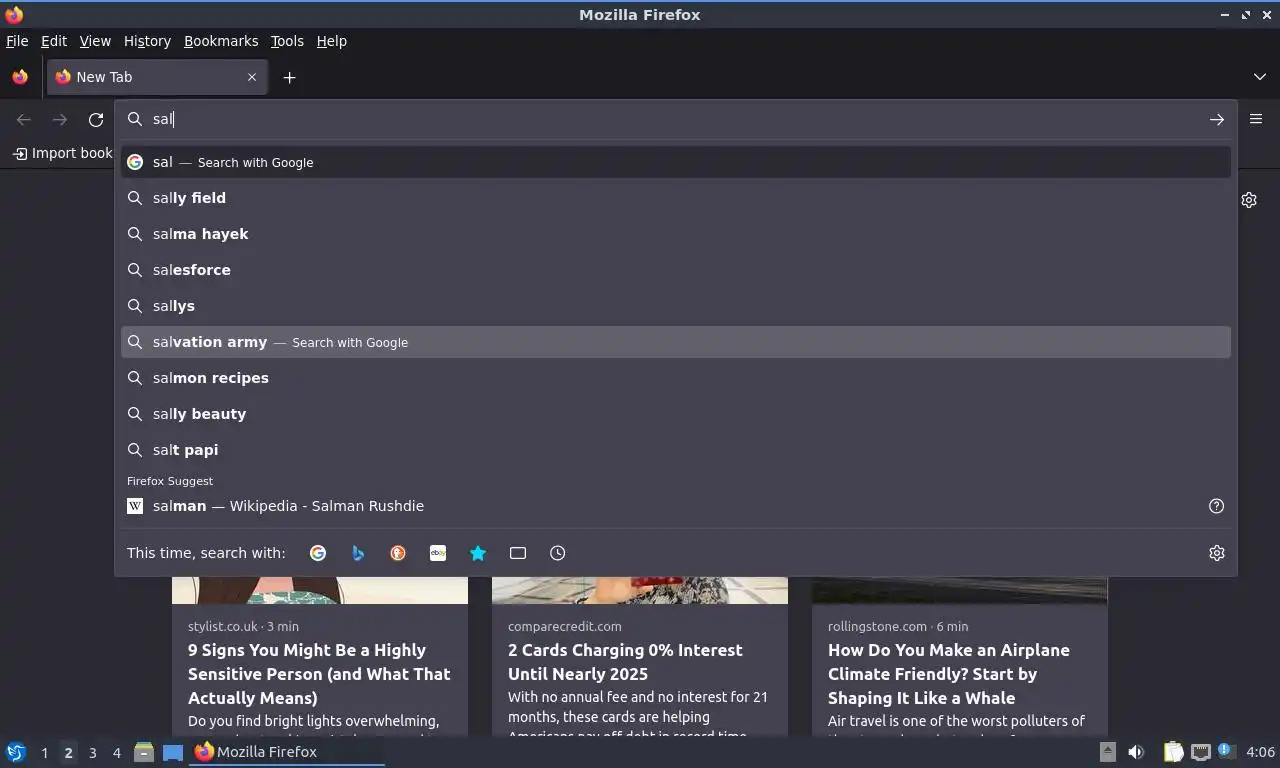This screenshot has width=1280, height=768.
Task: Choose 'sal — Search with Google' suggestion
Action: tap(676, 162)
